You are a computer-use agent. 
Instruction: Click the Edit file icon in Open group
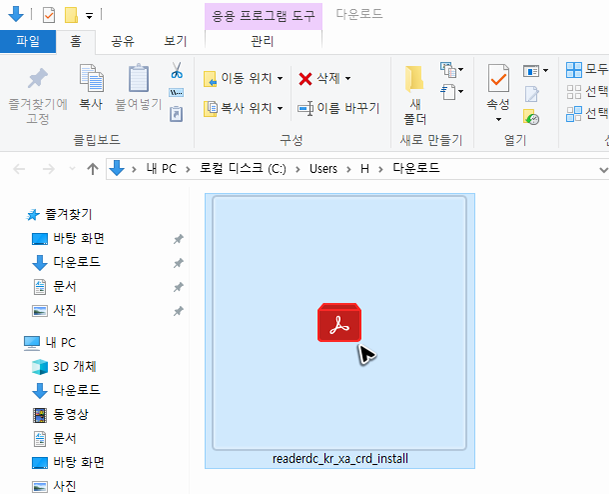pyautogui.click(x=532, y=94)
